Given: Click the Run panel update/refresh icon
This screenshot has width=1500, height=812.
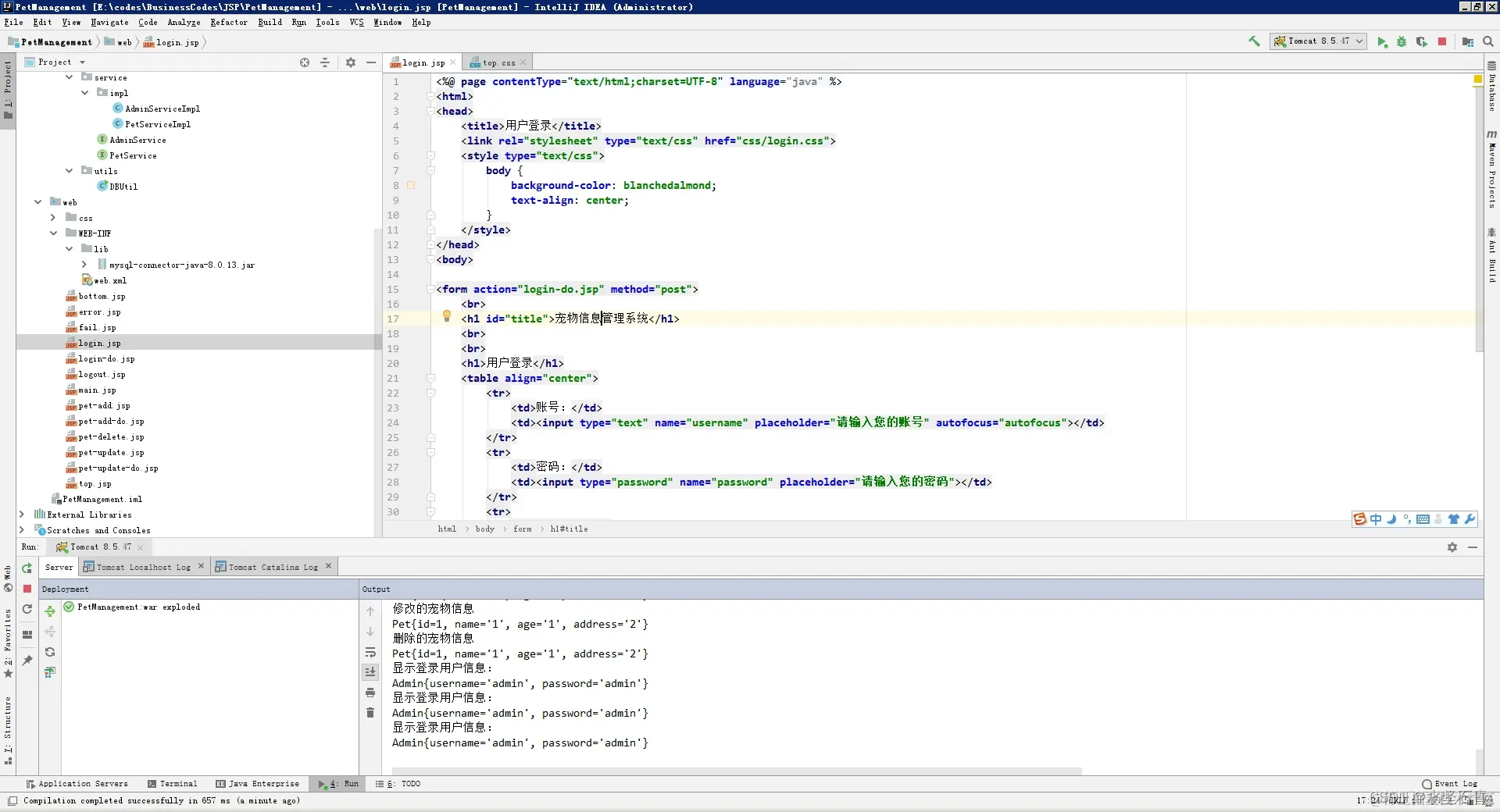Looking at the screenshot, I should (x=27, y=609).
